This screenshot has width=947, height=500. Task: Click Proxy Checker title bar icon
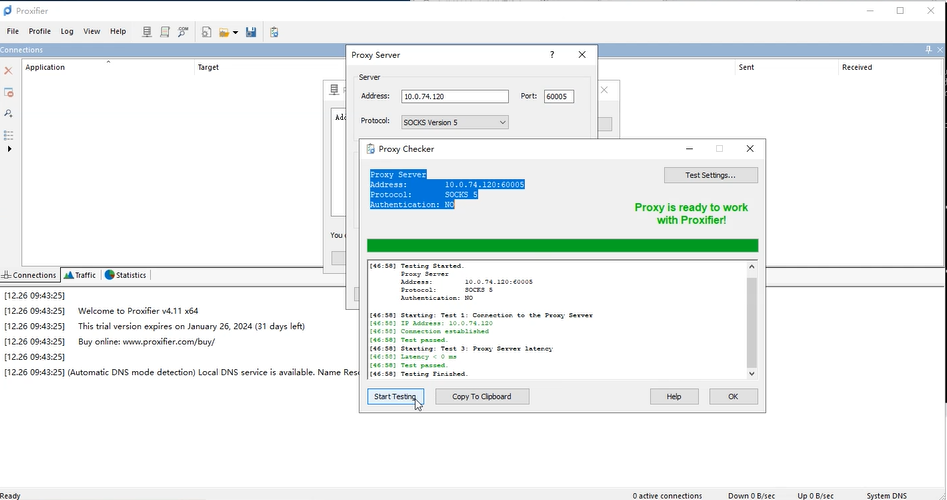370,149
